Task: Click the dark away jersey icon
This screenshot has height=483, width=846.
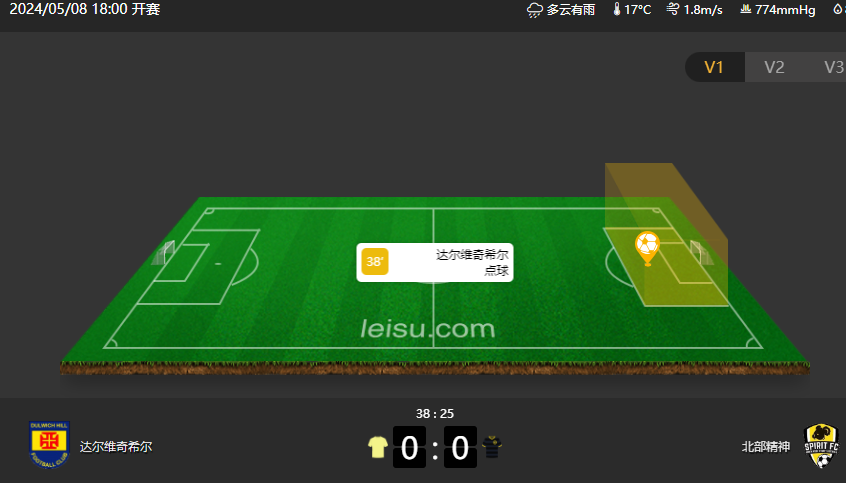Action: point(492,447)
